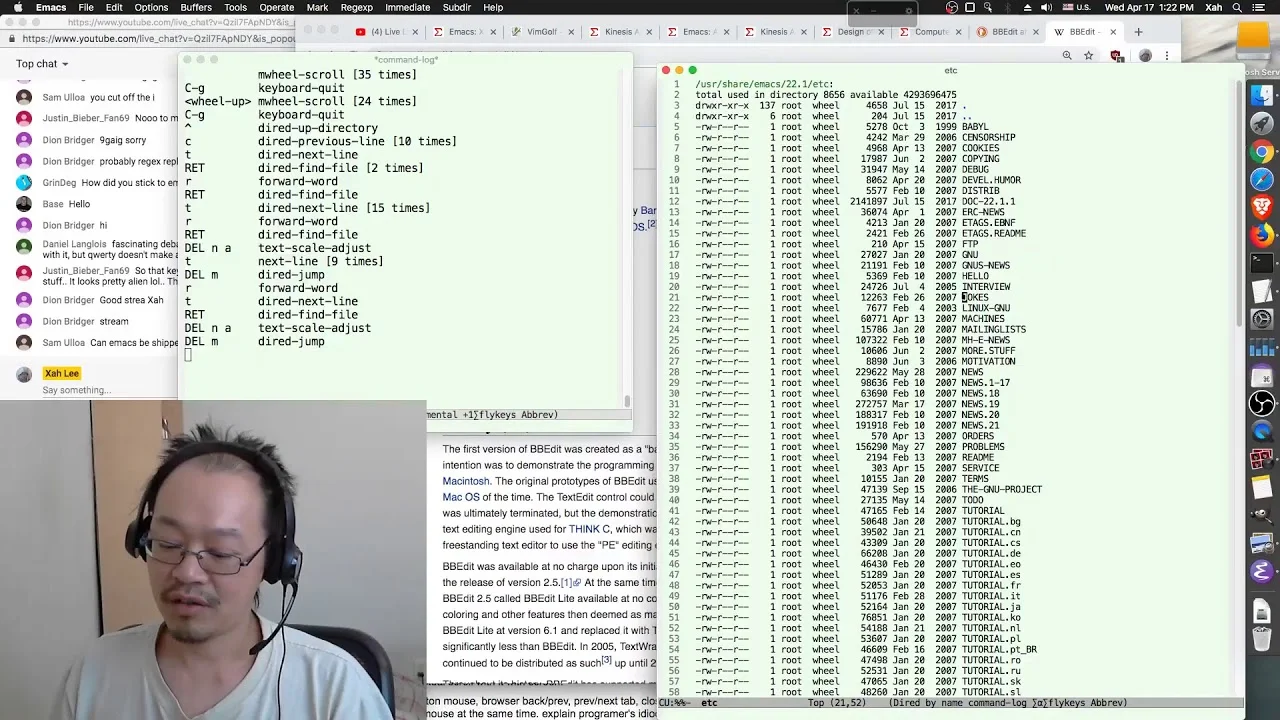This screenshot has height=720, width=1280.
Task: Open OBS Studio from the dock
Action: tap(1262, 403)
